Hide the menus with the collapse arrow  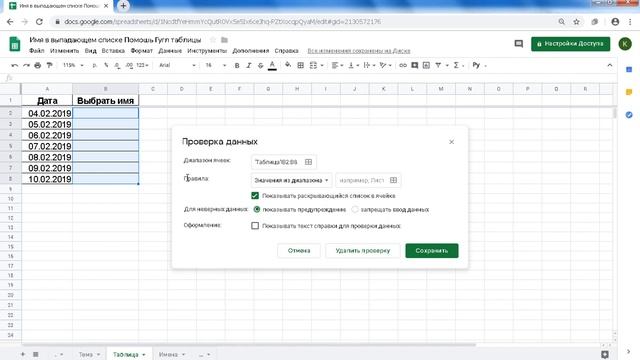(610, 65)
